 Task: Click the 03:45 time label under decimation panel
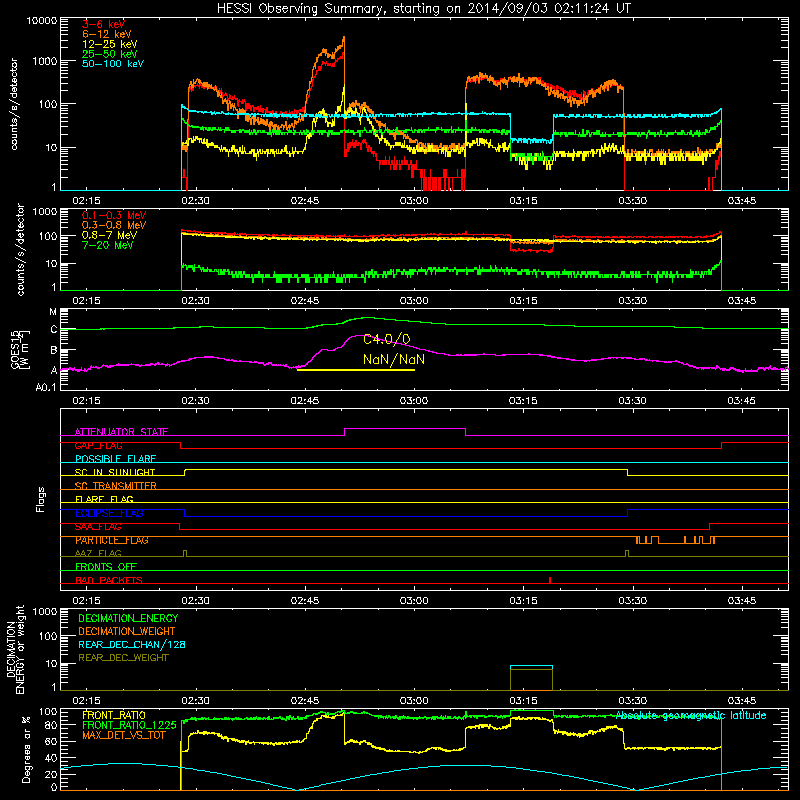(x=742, y=701)
